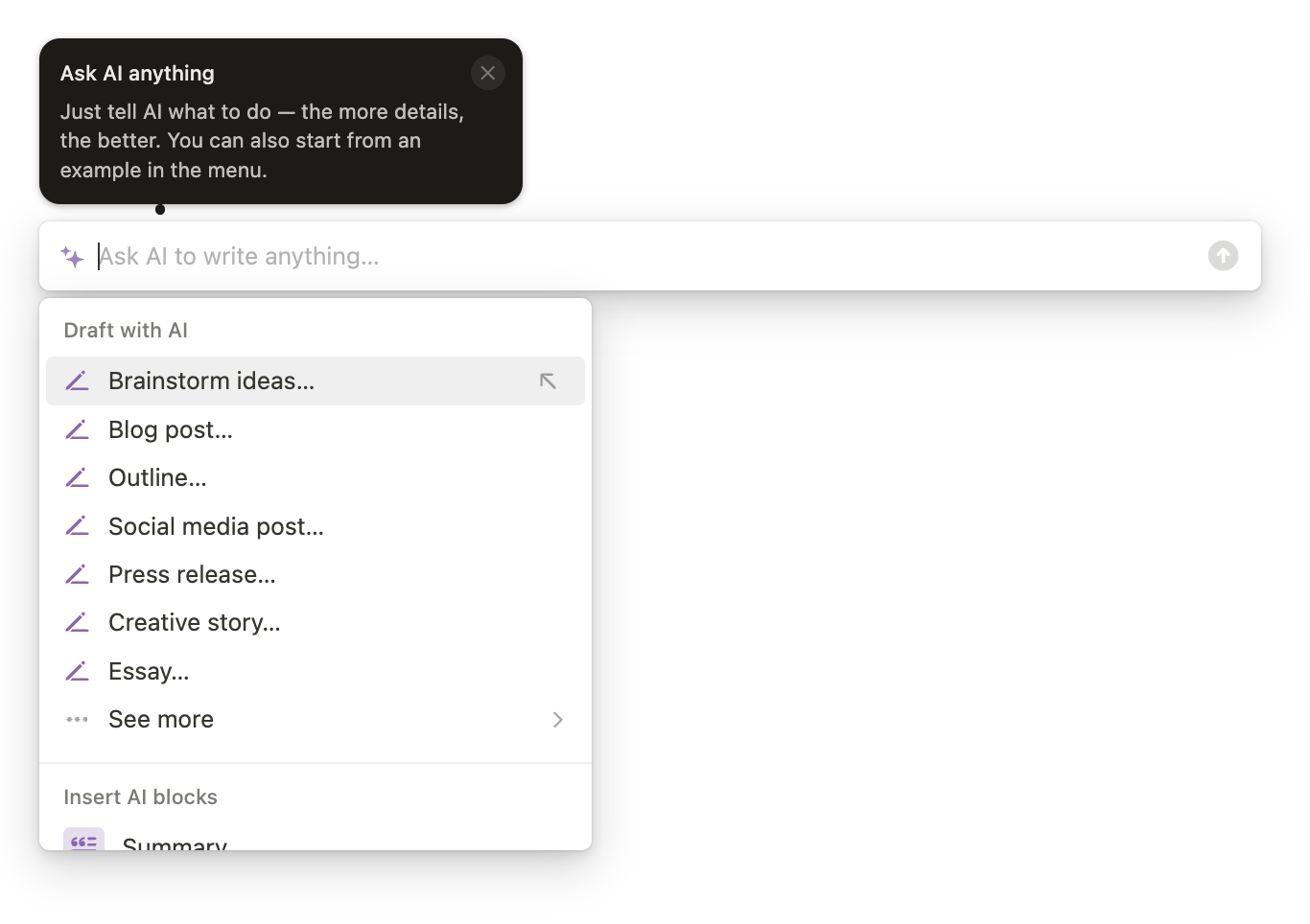Viewport: 1310px width, 924px height.
Task: Click the pencil icon beside Press release
Action: 78,574
